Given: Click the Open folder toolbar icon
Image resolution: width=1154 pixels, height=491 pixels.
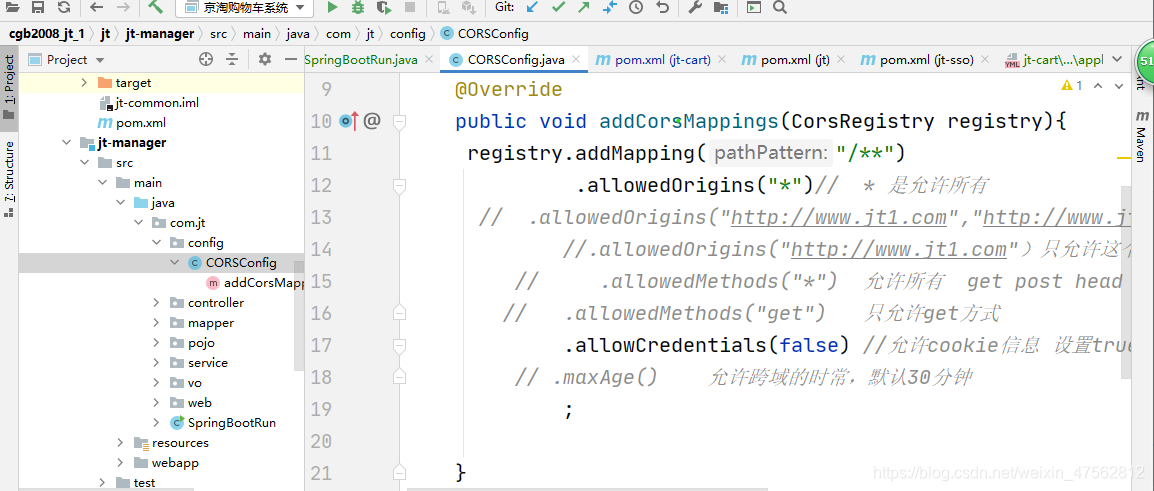Looking at the screenshot, I should coord(13,7).
